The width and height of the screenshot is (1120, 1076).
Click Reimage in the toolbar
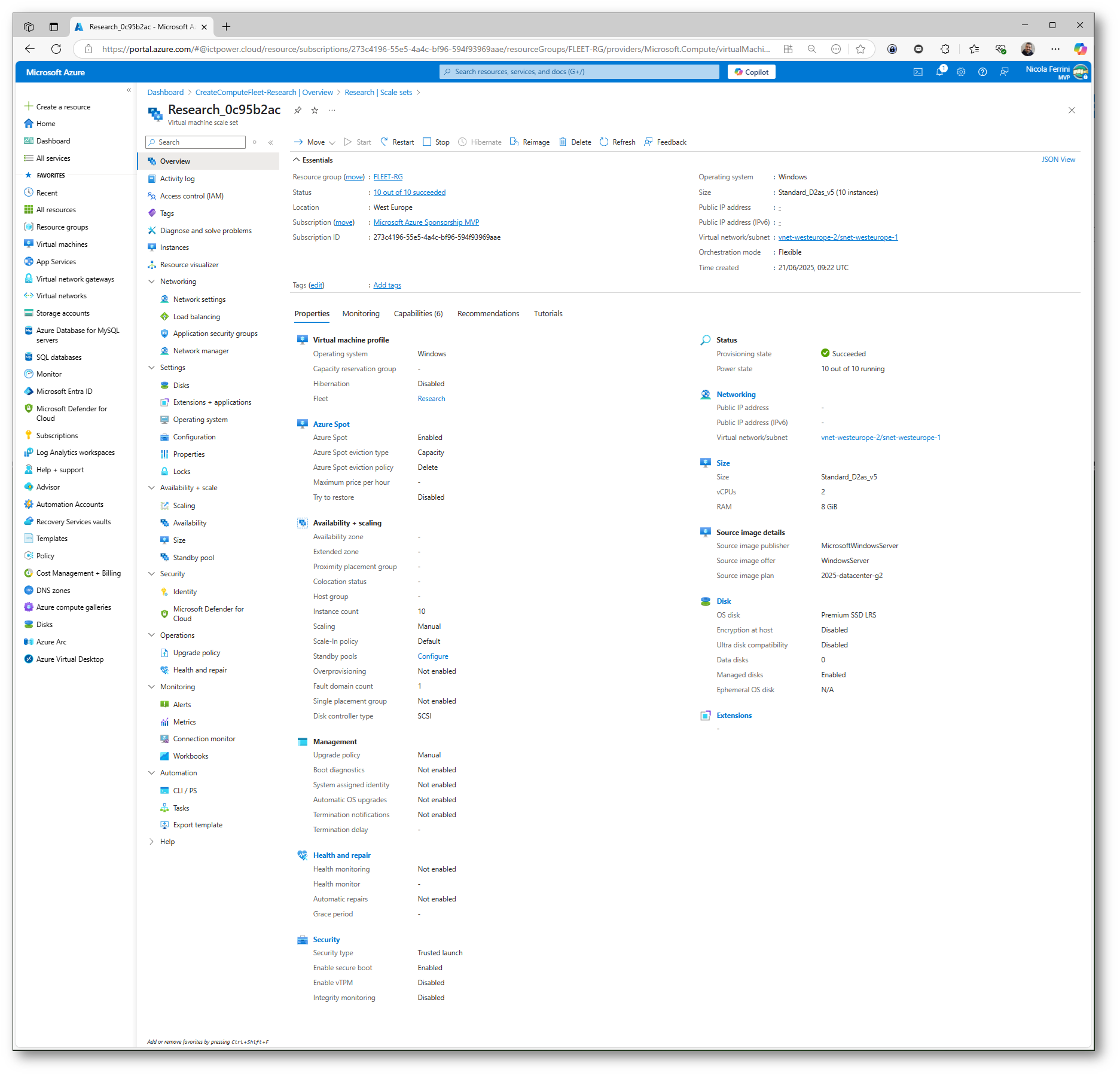(530, 142)
